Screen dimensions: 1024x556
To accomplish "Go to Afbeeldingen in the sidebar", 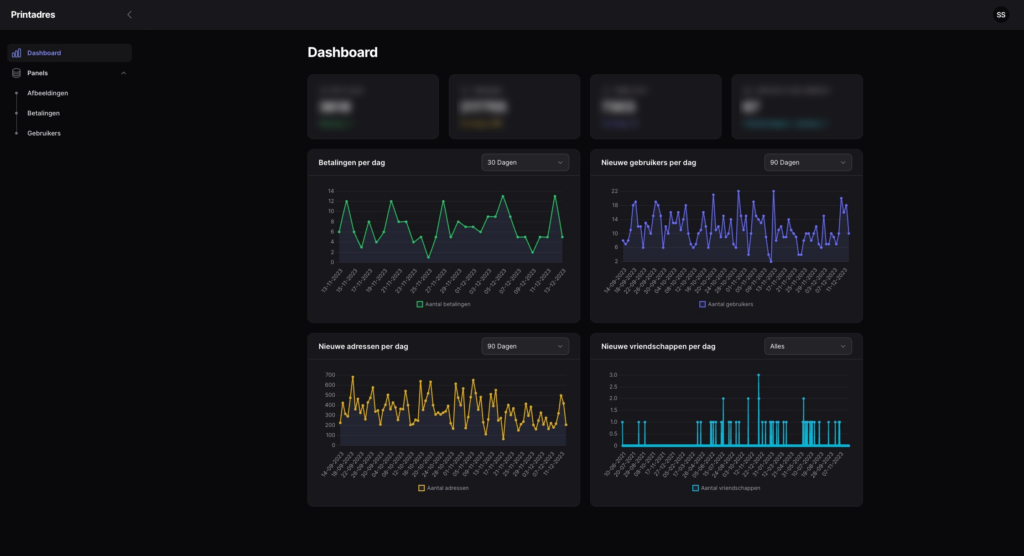I will click(x=48, y=93).
